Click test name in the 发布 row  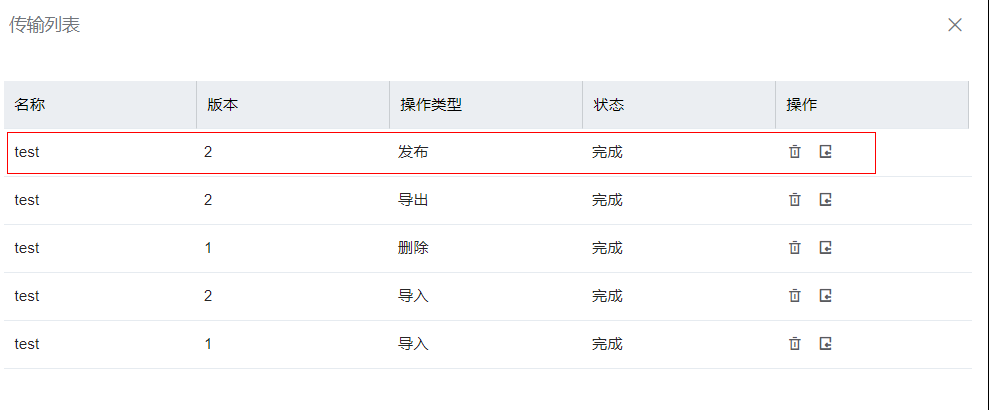pyautogui.click(x=27, y=153)
